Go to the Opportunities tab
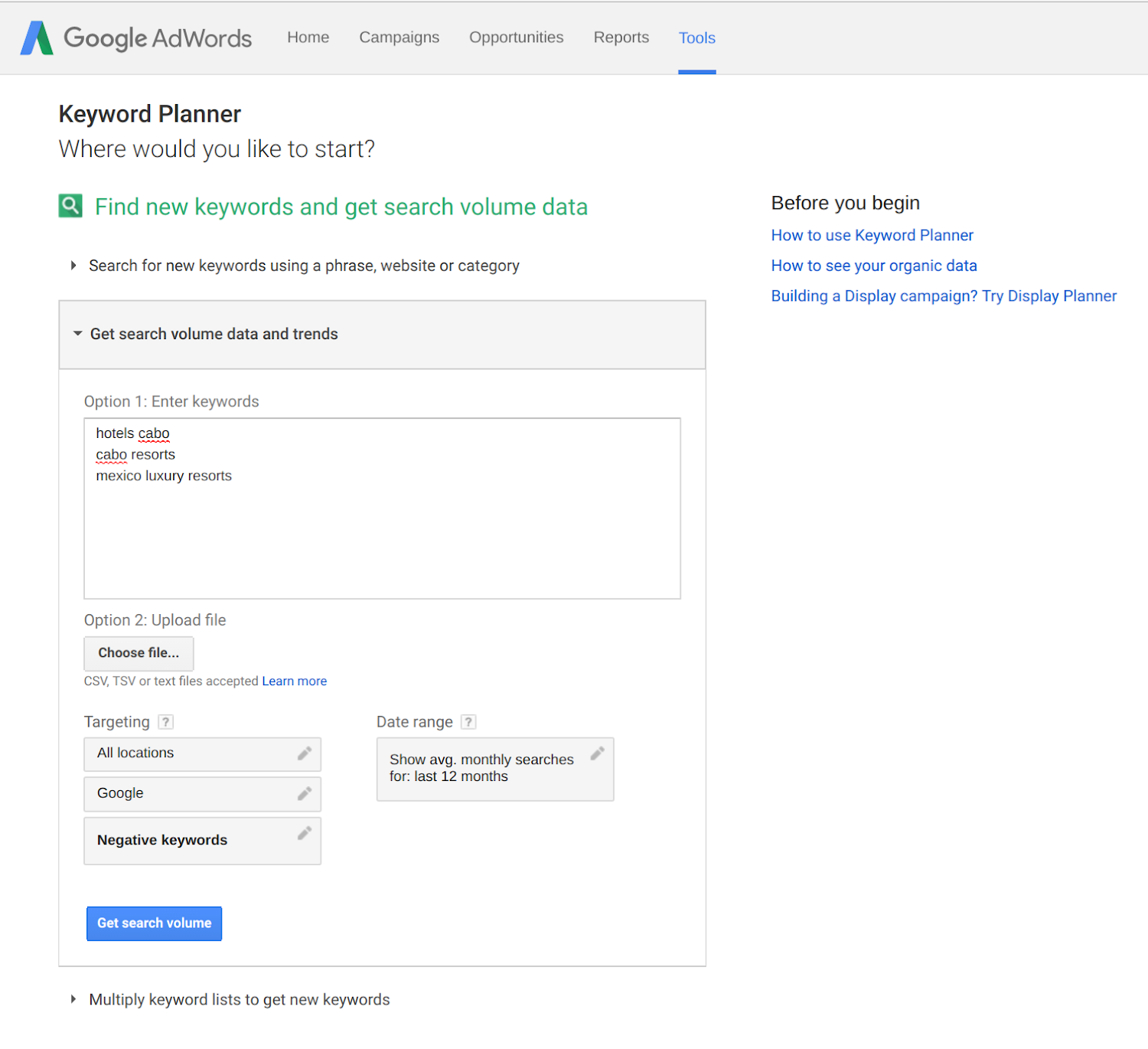 516,38
